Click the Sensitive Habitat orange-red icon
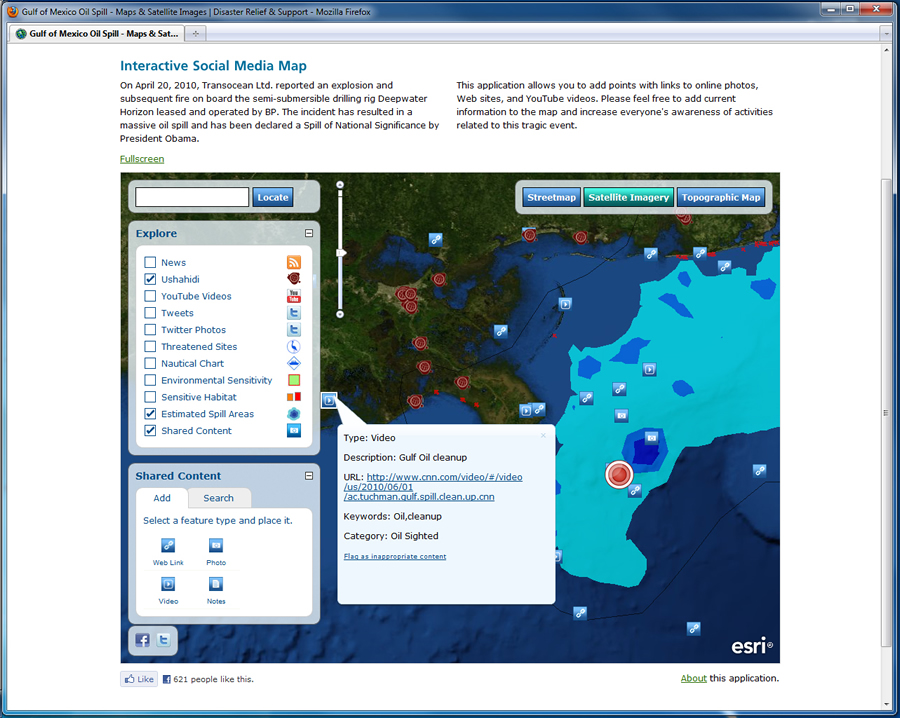 click(x=294, y=397)
